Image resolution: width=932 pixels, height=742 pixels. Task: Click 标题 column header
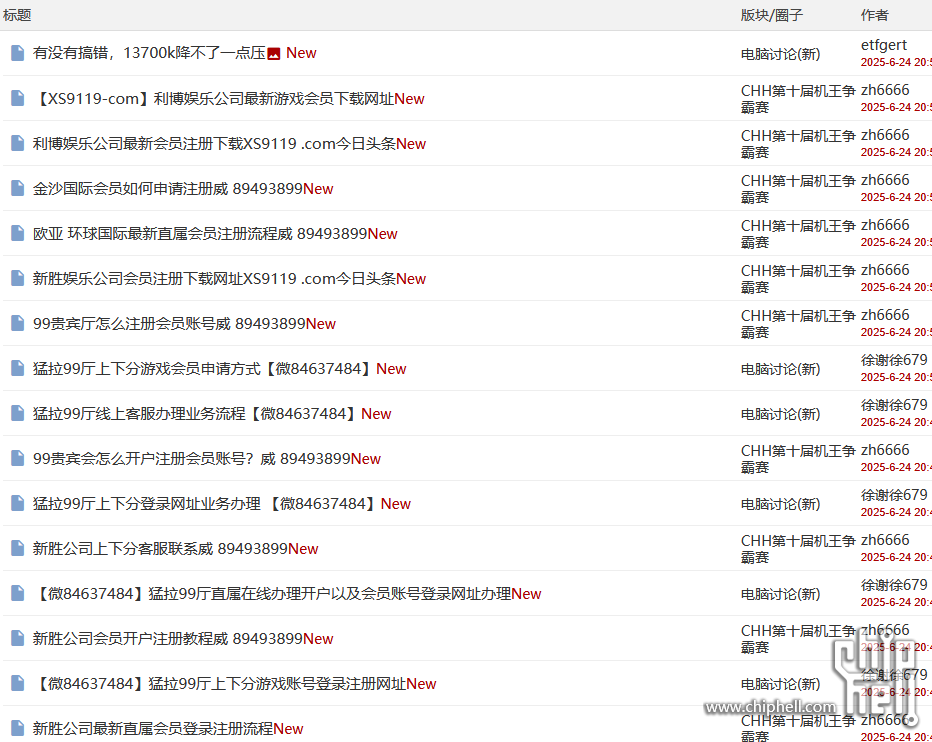coord(17,15)
